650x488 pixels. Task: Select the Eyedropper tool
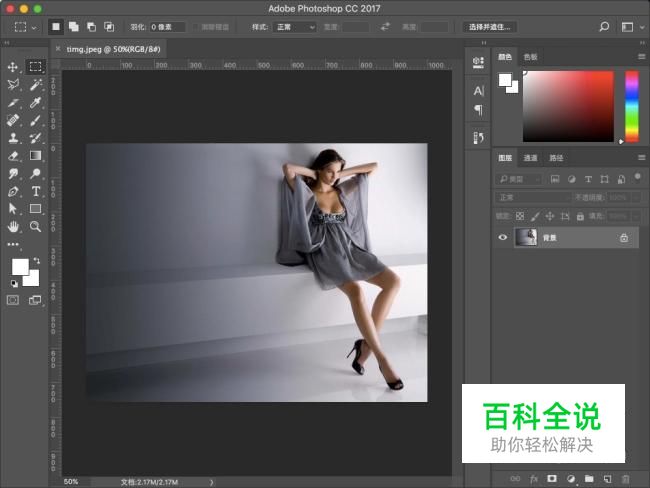35,103
